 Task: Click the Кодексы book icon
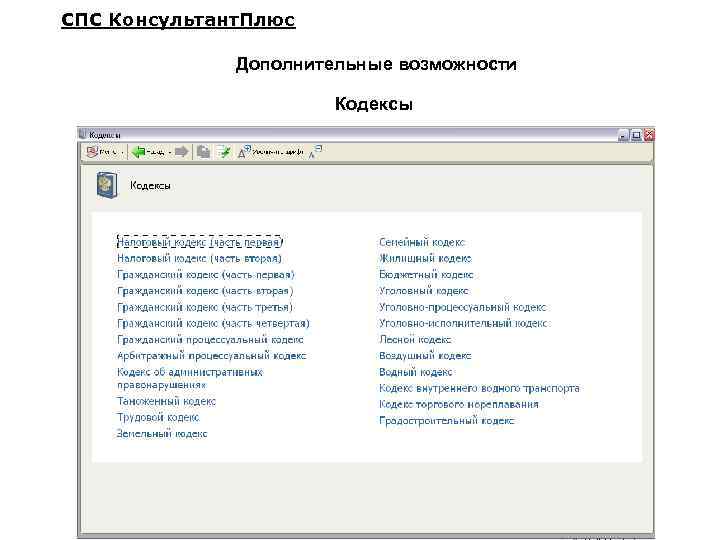tap(107, 185)
